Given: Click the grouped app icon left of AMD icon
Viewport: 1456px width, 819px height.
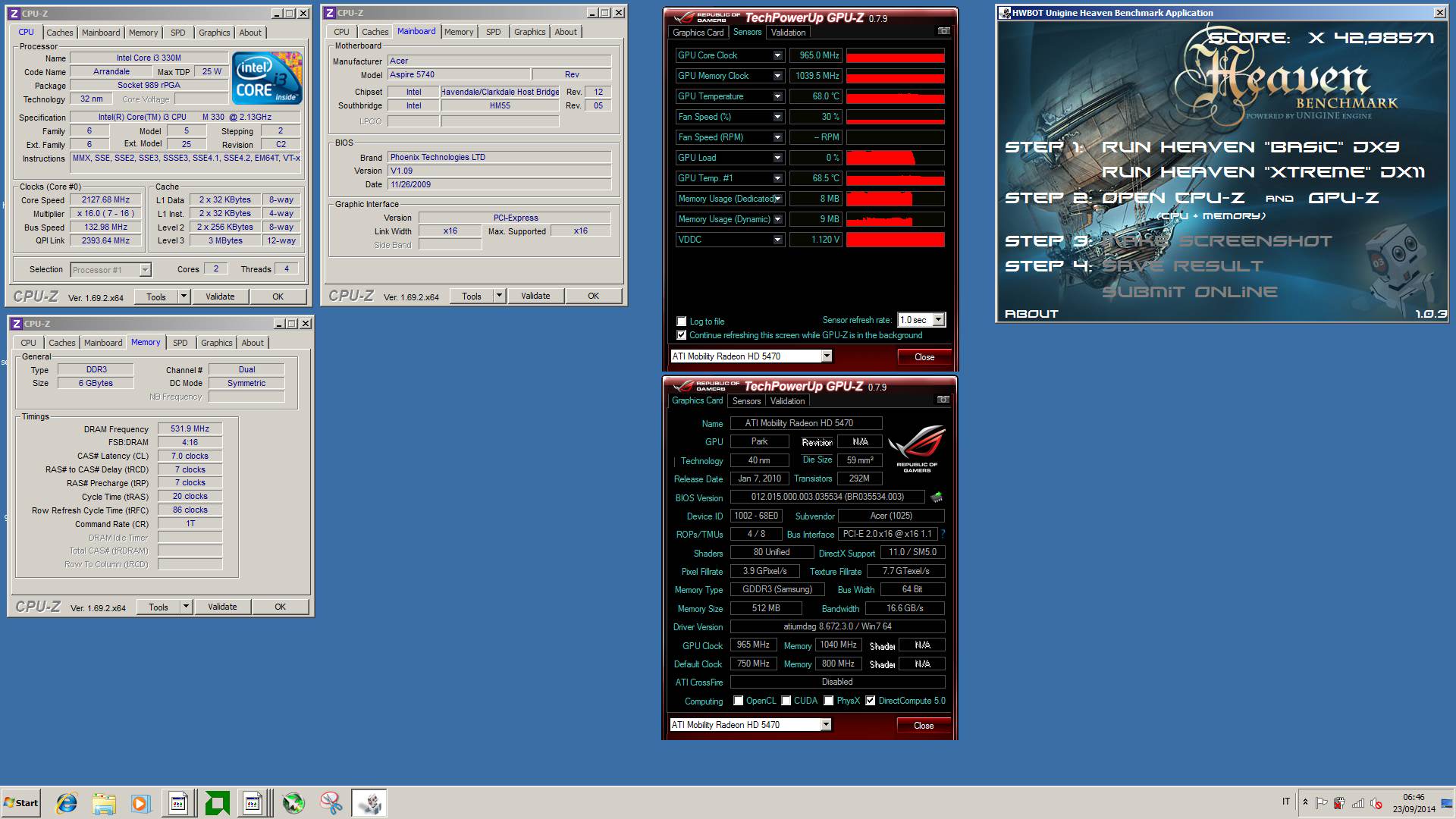Looking at the screenshot, I should pyautogui.click(x=179, y=803).
